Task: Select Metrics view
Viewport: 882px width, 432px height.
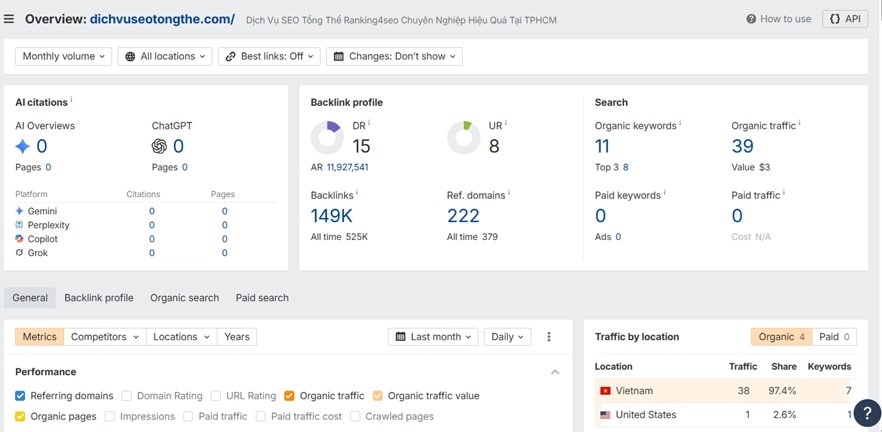Action: coord(39,337)
